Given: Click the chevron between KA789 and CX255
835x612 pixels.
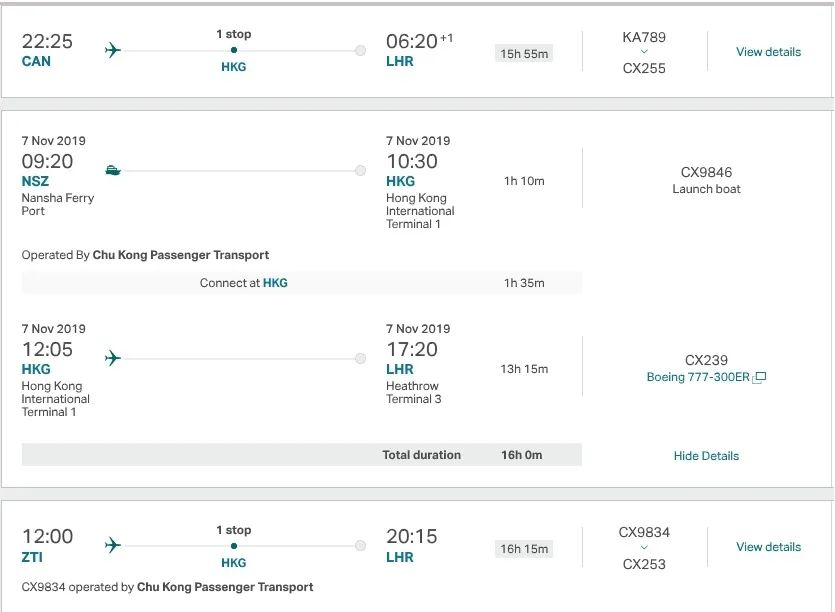Looking at the screenshot, I should pos(644,53).
